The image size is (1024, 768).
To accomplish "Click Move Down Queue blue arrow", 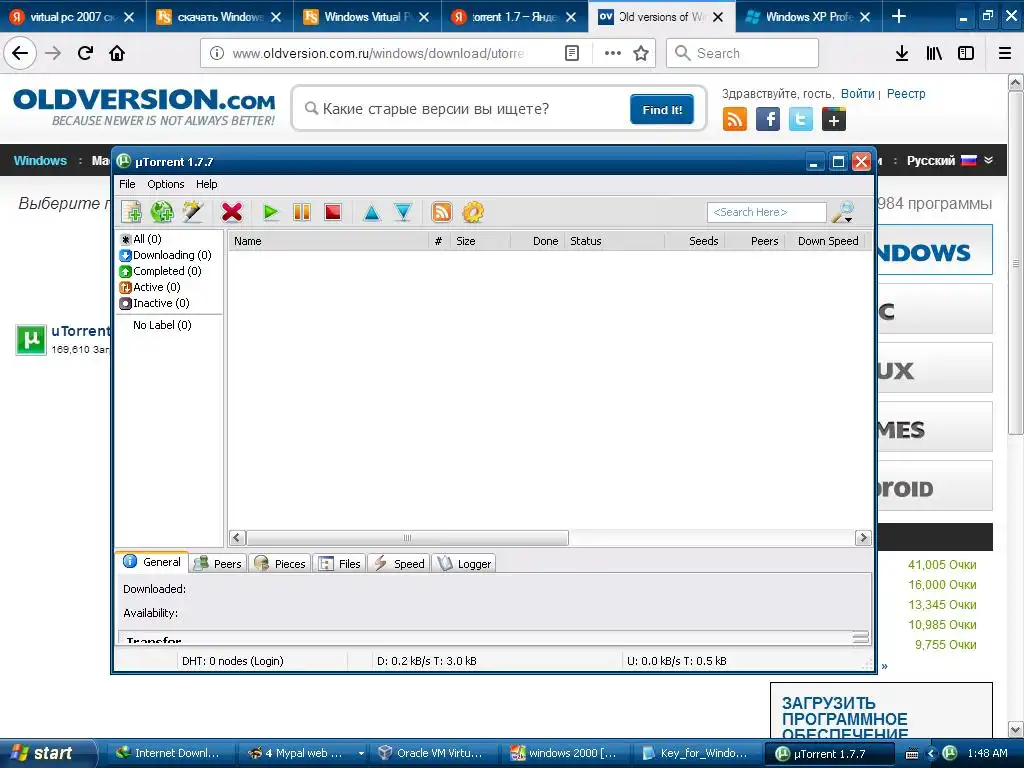I will click(403, 212).
